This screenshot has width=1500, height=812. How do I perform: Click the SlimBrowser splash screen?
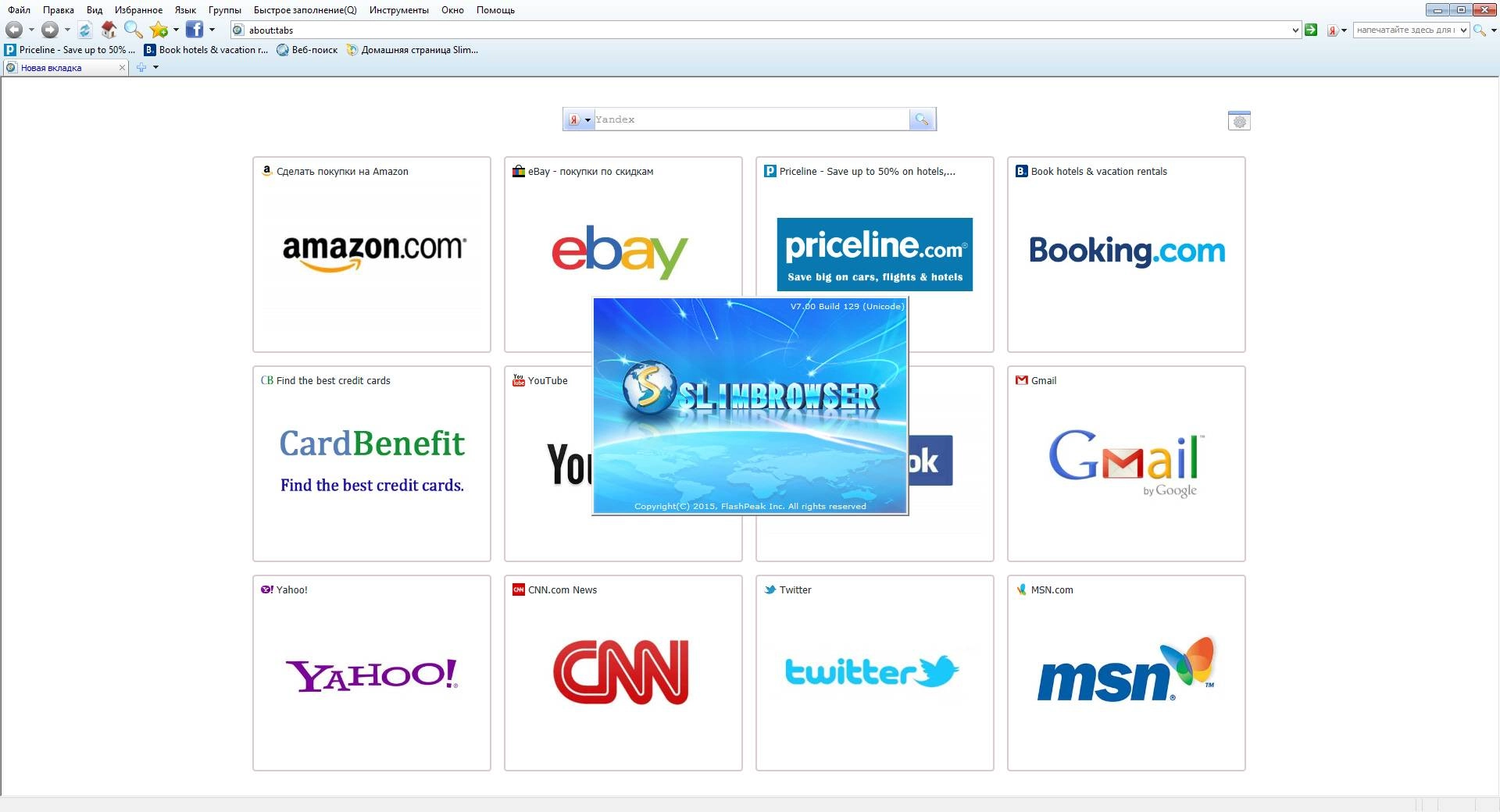tap(750, 406)
